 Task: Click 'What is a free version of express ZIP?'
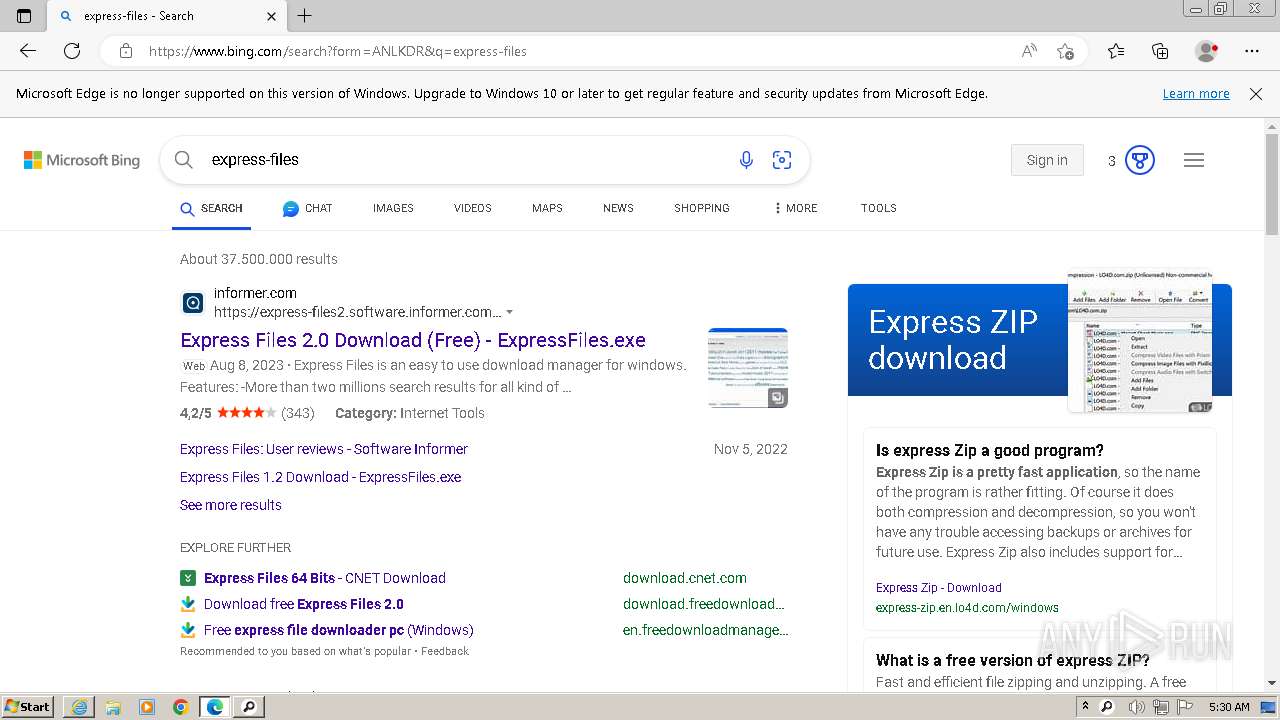[x=1013, y=660]
